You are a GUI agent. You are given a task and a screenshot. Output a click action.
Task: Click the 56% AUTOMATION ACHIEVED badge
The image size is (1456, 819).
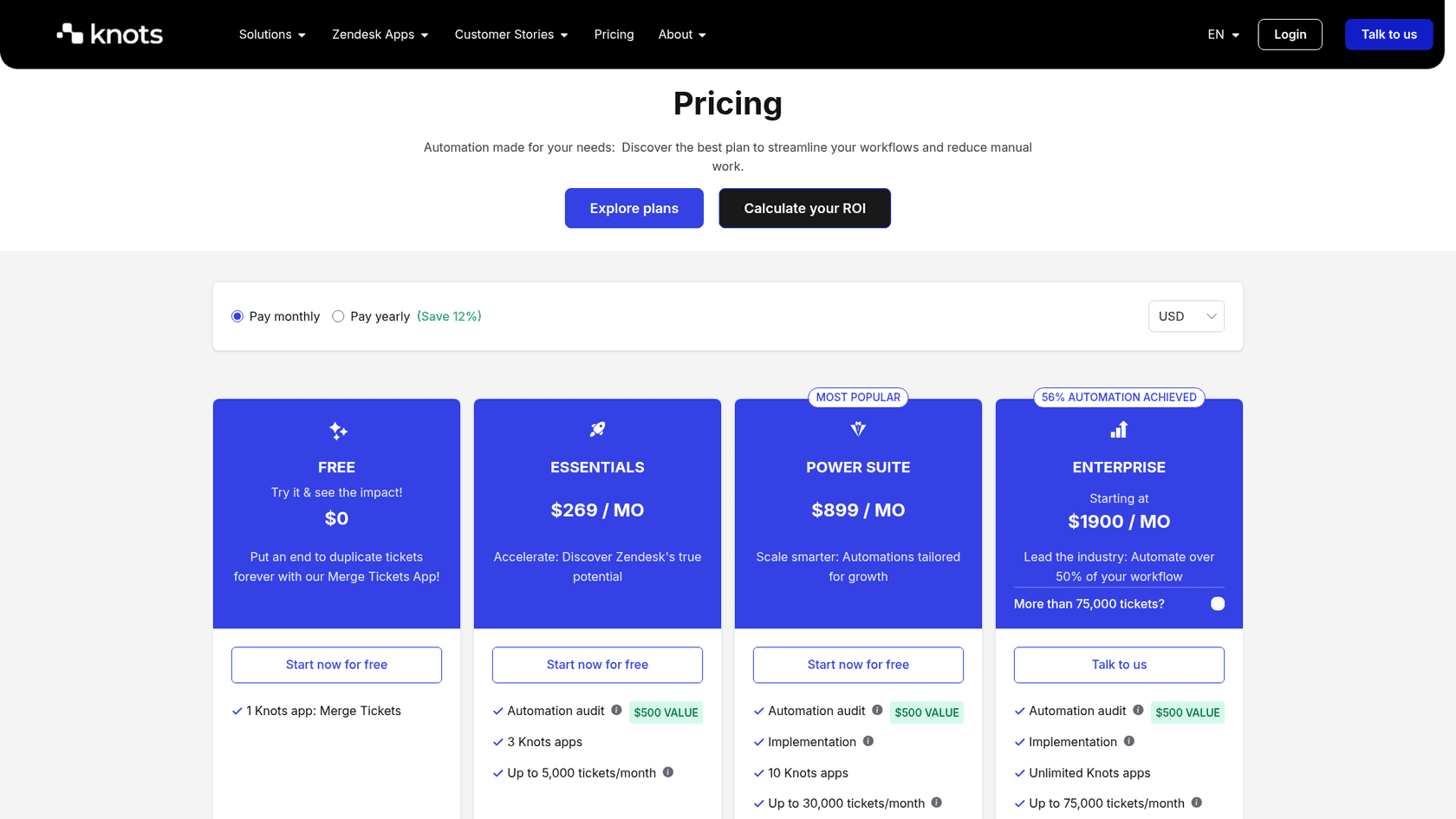pos(1119,397)
